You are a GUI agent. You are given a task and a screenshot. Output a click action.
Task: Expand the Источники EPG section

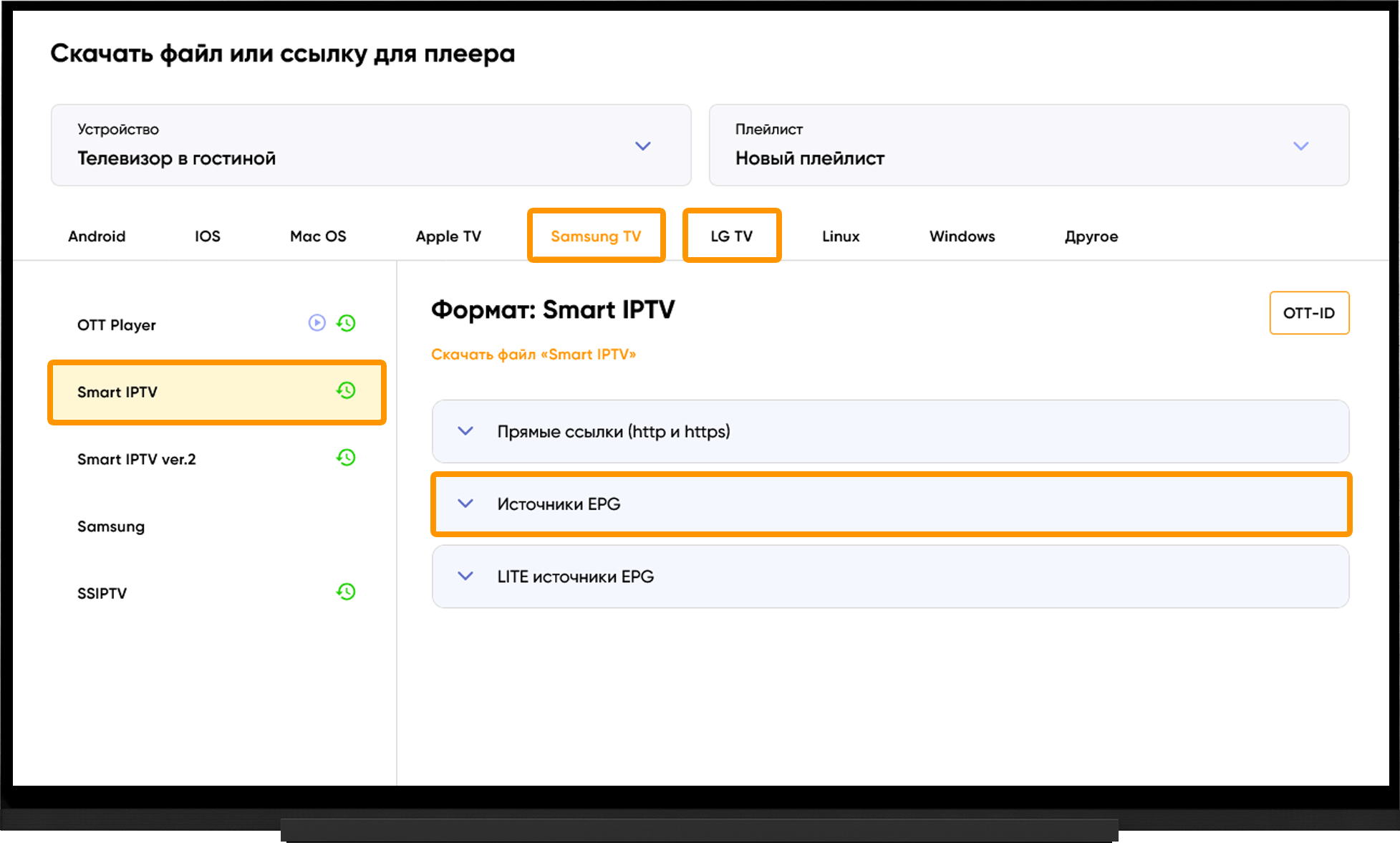pos(890,504)
